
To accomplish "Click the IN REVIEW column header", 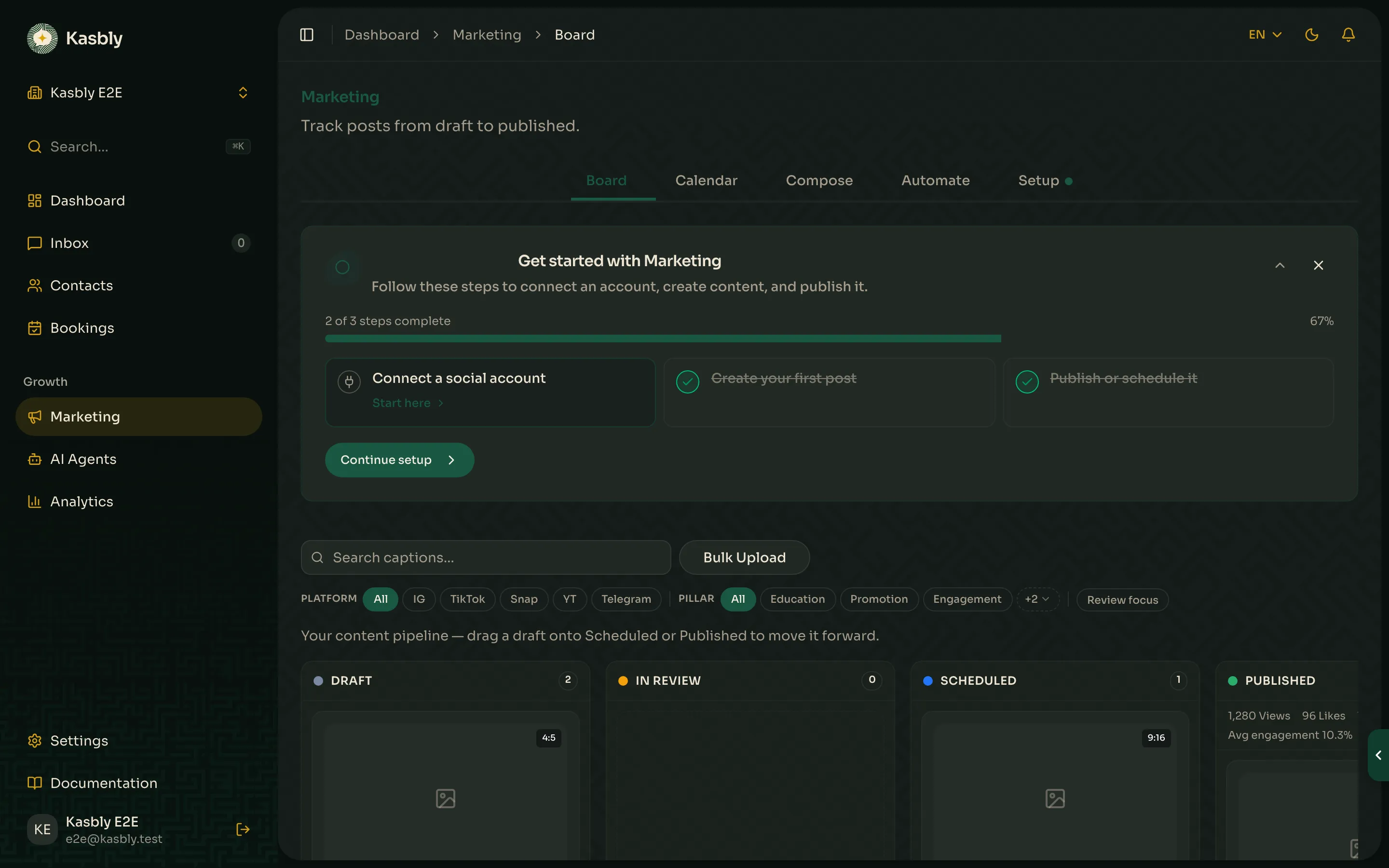I will (x=750, y=681).
